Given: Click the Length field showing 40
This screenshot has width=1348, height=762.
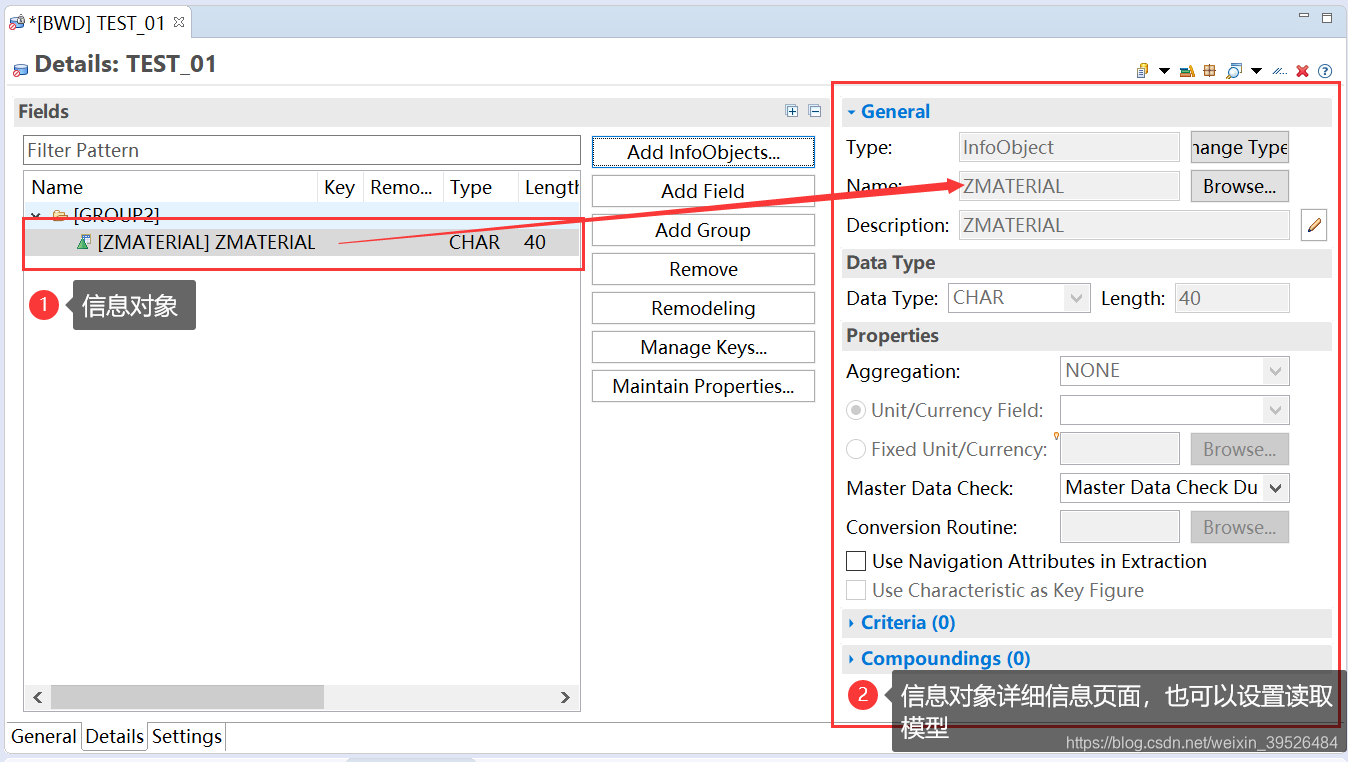Looking at the screenshot, I should [x=1232, y=298].
